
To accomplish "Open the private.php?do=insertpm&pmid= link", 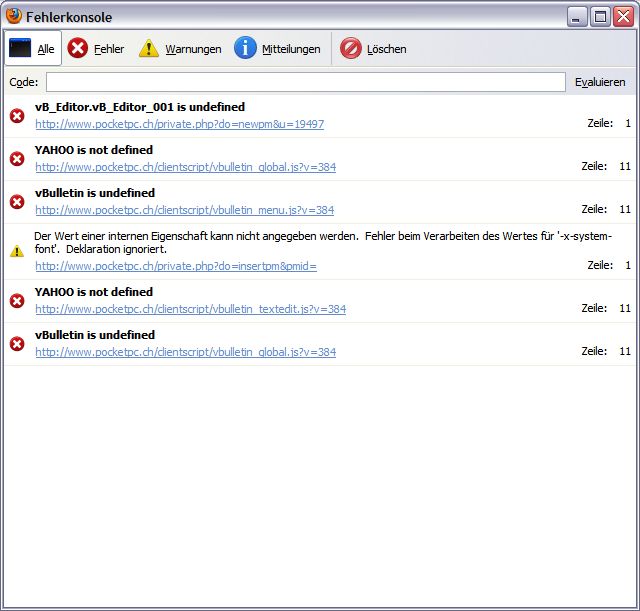I will click(176, 266).
